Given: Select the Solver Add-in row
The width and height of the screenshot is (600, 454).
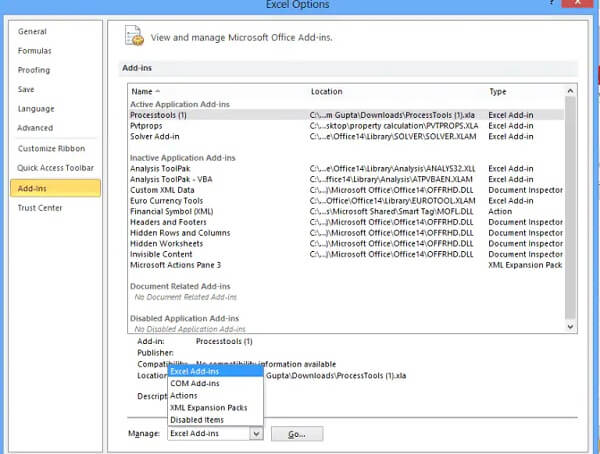Looking at the screenshot, I should [346, 136].
